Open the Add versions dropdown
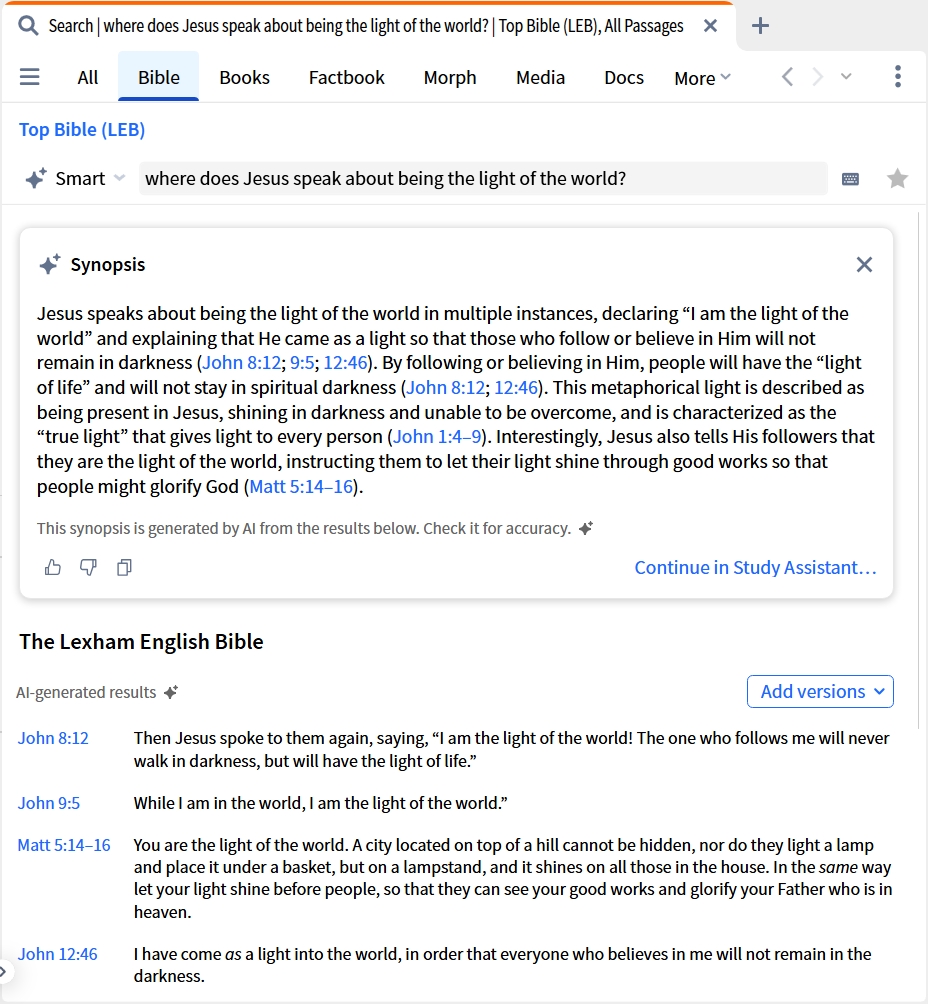This screenshot has height=1004, width=928. tap(820, 692)
